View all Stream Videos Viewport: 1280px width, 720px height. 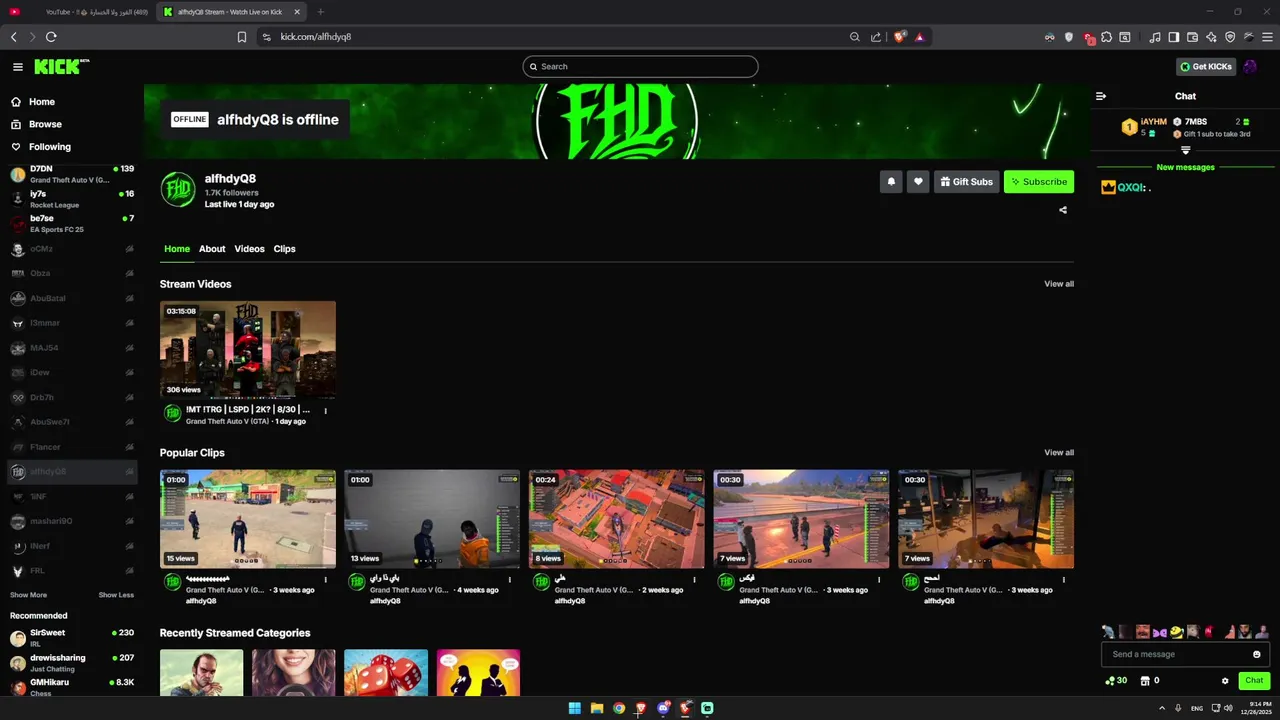click(x=1059, y=284)
